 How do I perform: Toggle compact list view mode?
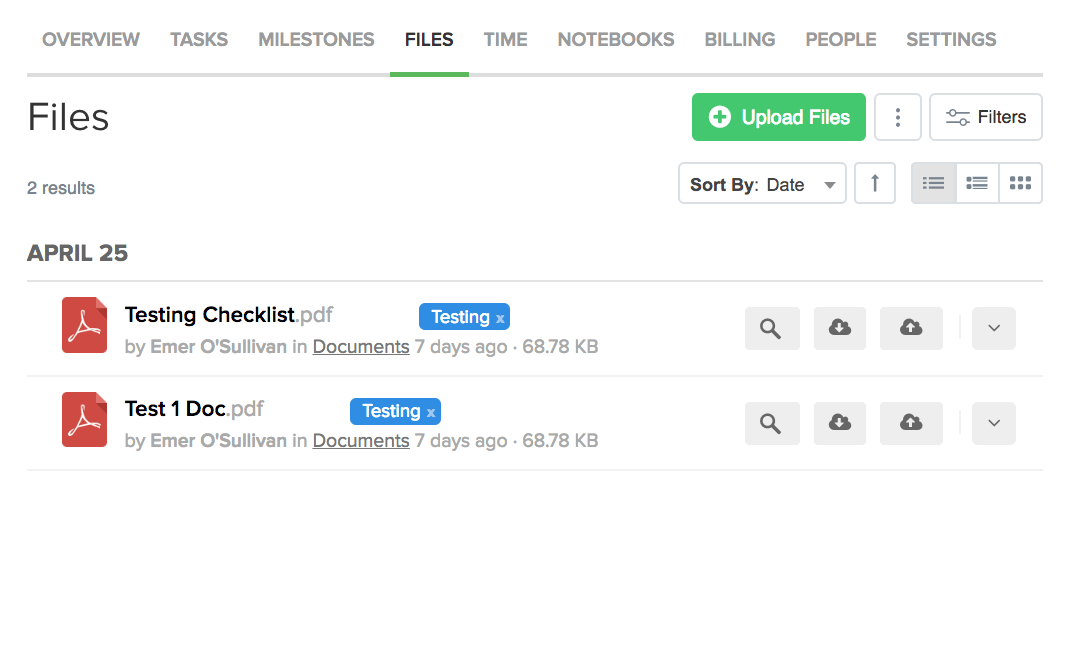click(x=976, y=183)
